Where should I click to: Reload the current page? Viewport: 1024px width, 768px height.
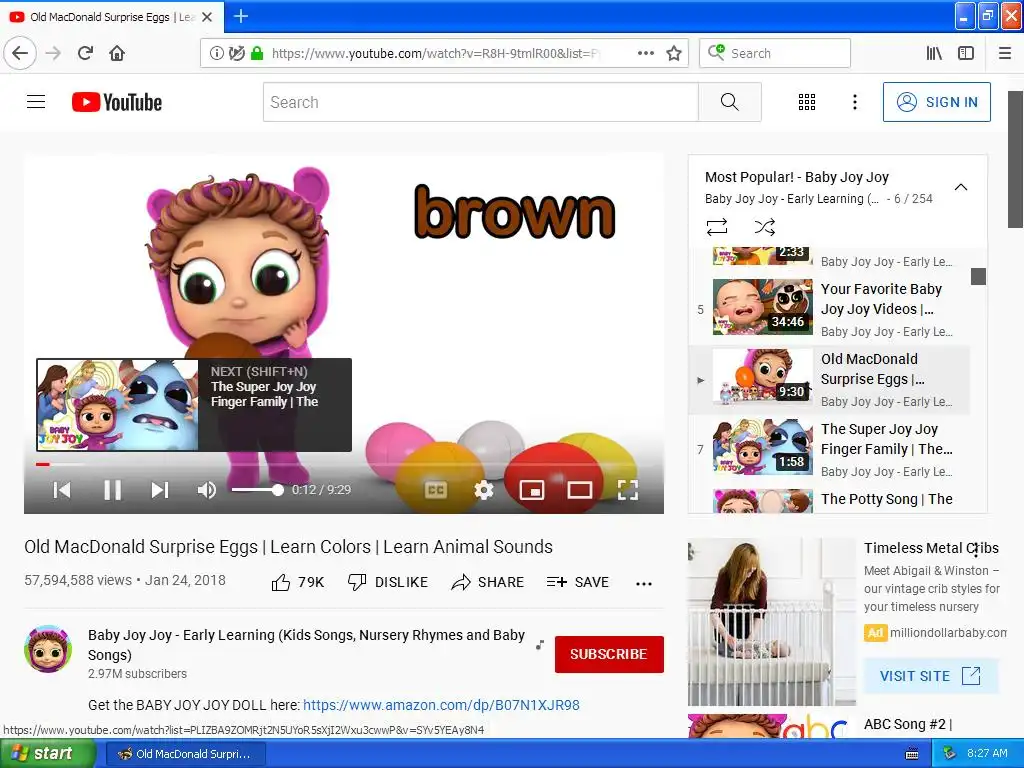(x=85, y=53)
